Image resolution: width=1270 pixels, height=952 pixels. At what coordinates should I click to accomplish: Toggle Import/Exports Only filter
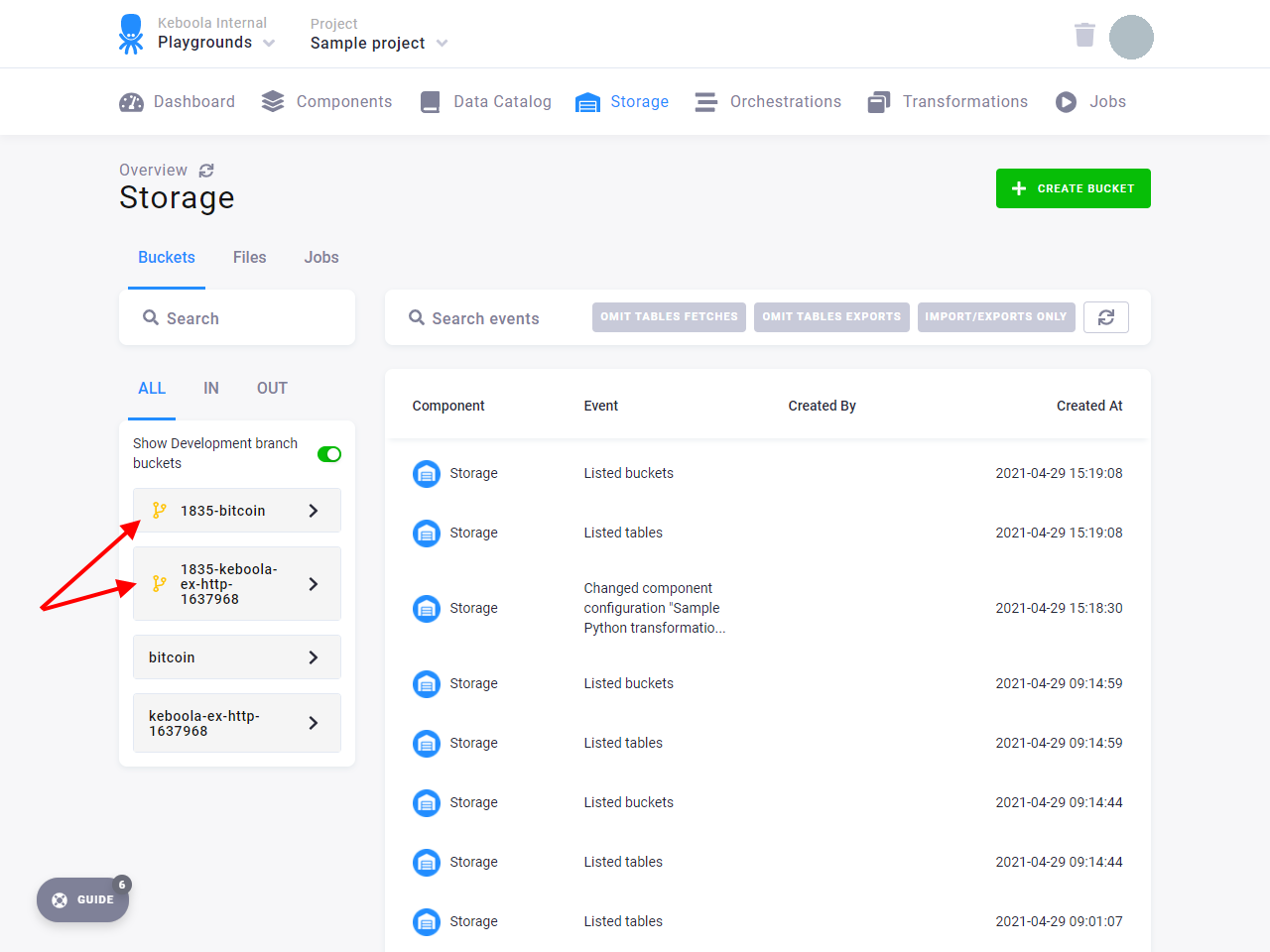tap(996, 317)
